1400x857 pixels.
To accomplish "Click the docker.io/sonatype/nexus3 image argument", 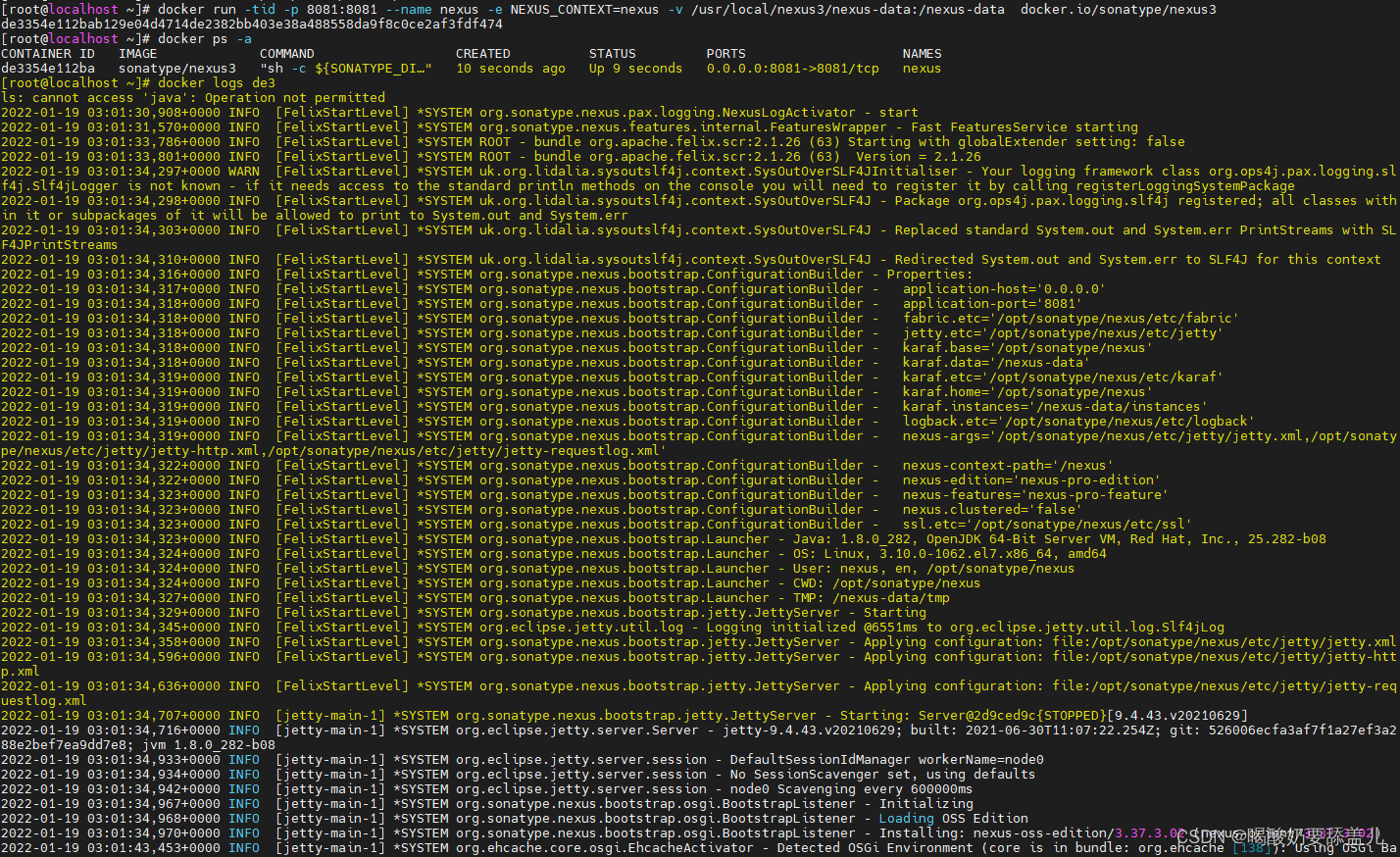I will pyautogui.click(x=1119, y=10).
